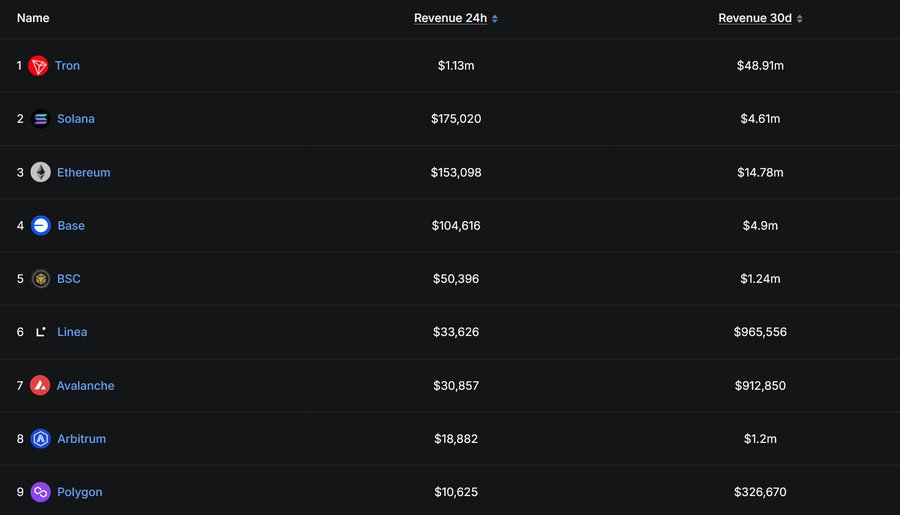Image resolution: width=900 pixels, height=515 pixels.
Task: Click the Linea logo icon
Action: (40, 332)
